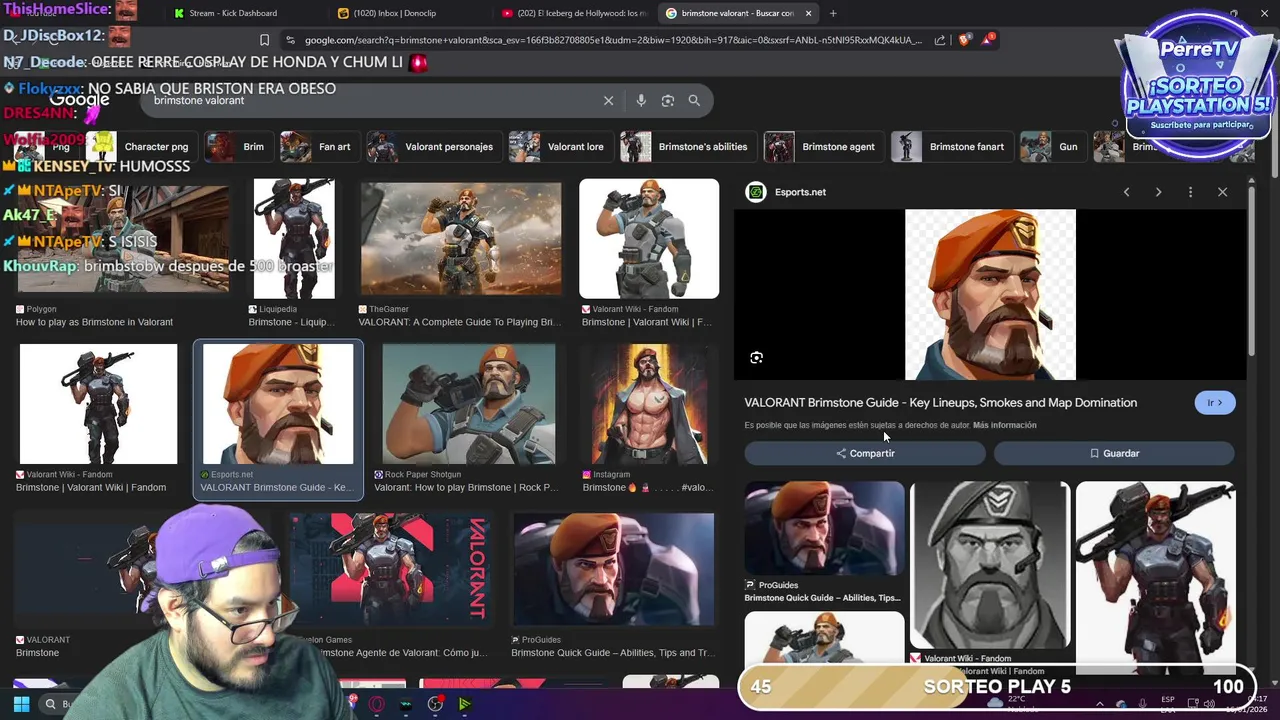Viewport: 1280px width, 720px height.
Task: Open VALORANT Brimstone Guide title link
Action: 940,403
